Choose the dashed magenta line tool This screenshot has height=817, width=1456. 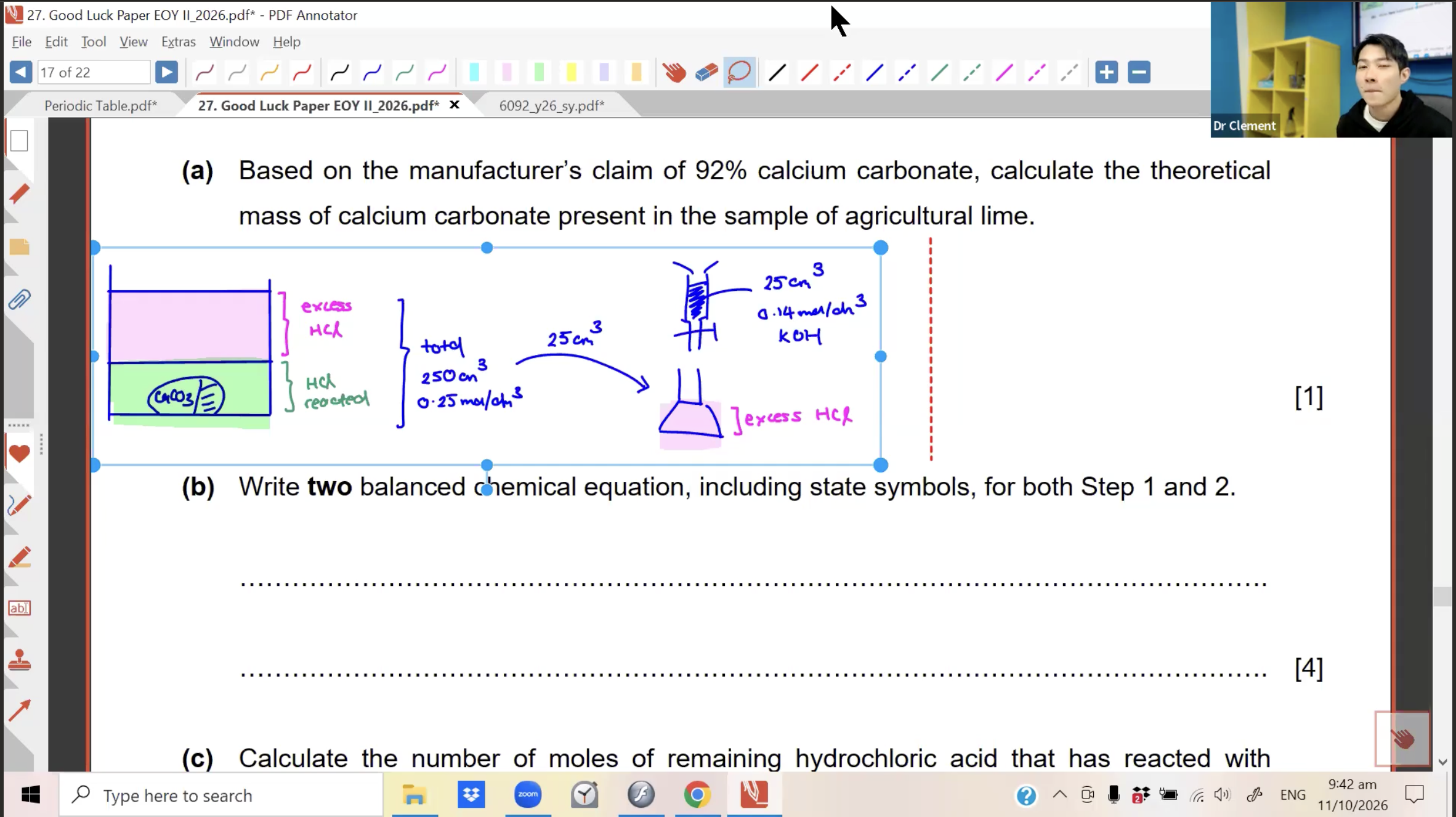coord(1037,73)
